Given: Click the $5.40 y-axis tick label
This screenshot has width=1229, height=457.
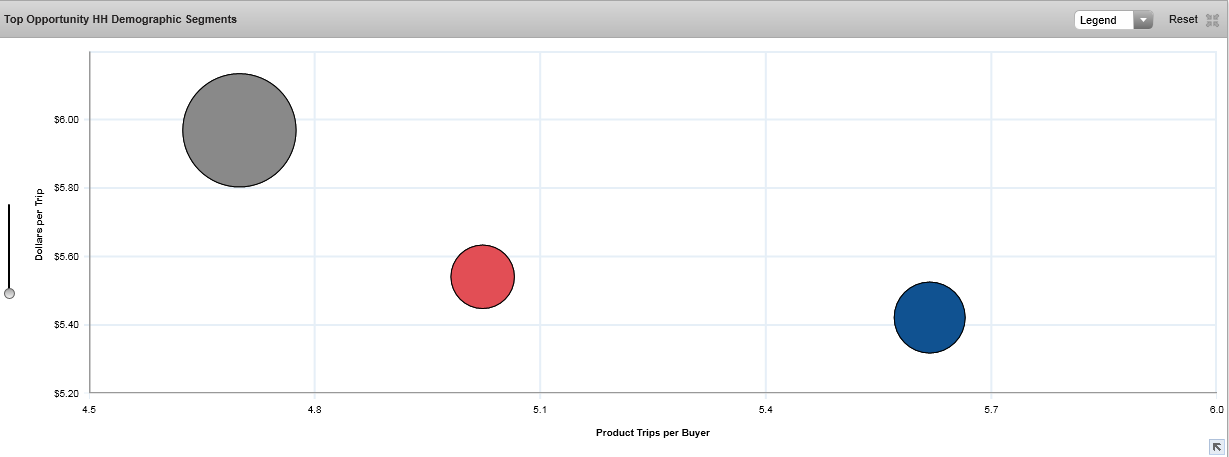Looking at the screenshot, I should point(66,325).
